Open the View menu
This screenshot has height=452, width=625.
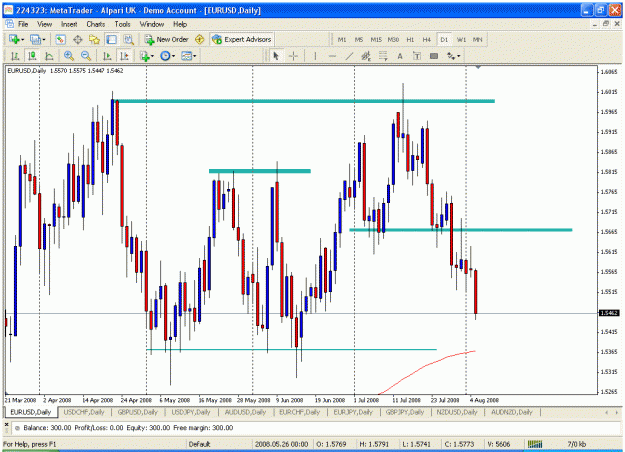[45, 24]
